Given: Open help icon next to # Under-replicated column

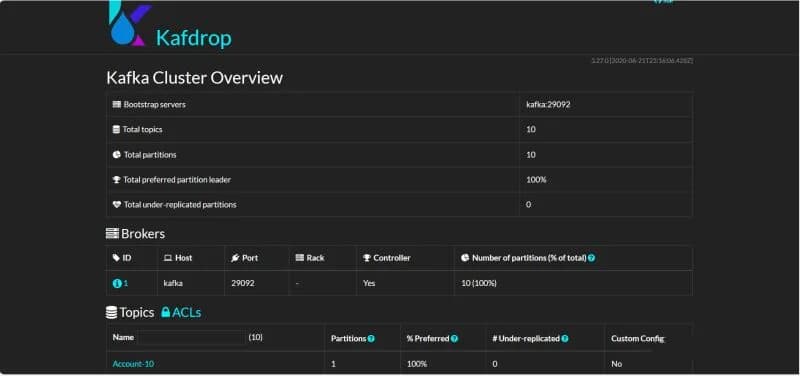Looking at the screenshot, I should click(565, 339).
